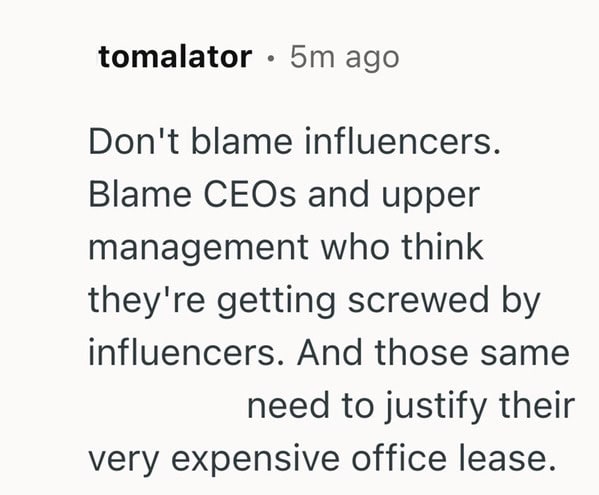Click the word 'screwed' in the comment
This screenshot has width=599, height=495.
(419, 300)
